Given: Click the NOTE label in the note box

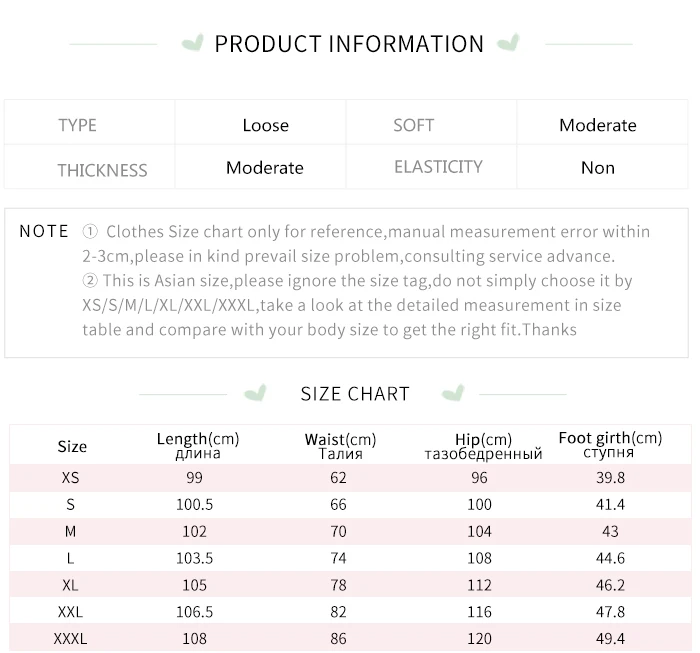Looking at the screenshot, I should (44, 231).
